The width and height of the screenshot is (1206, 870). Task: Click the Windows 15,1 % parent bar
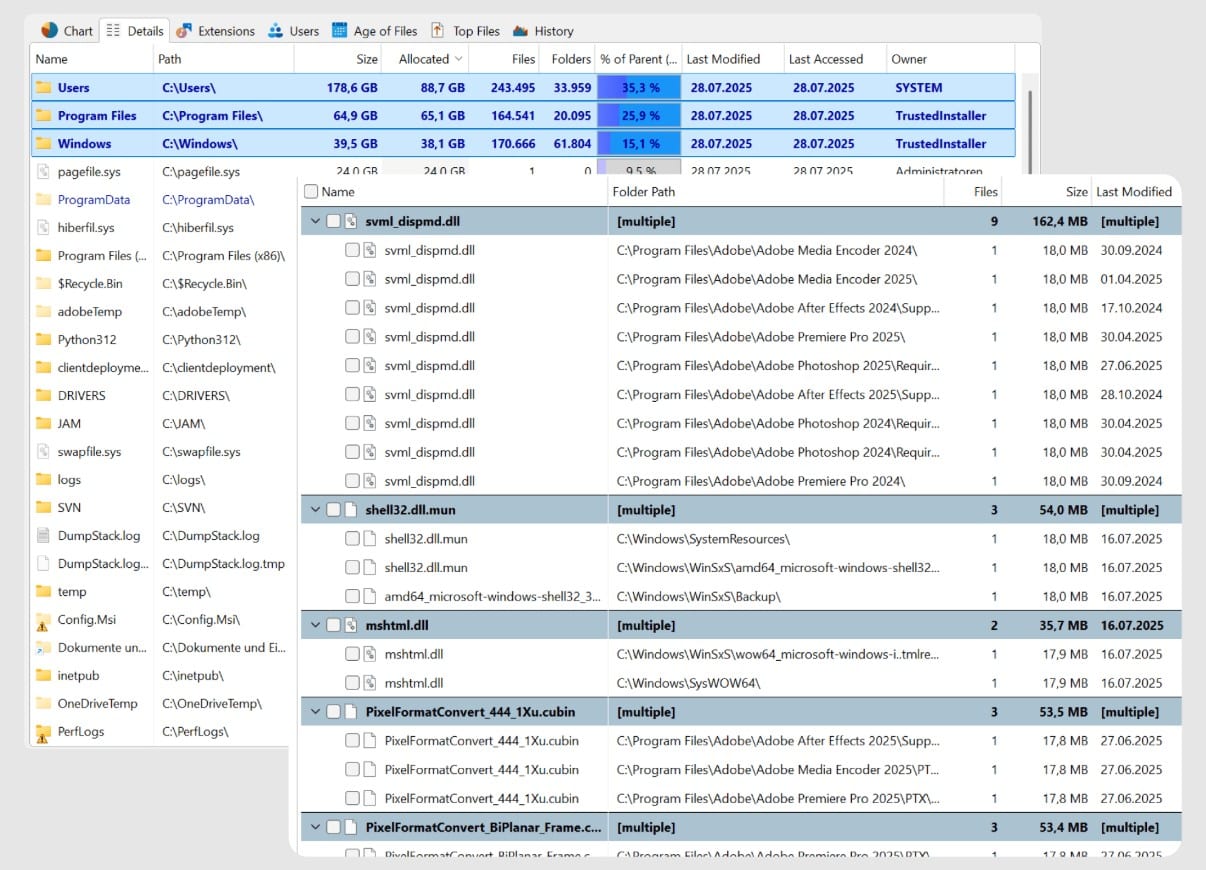(x=639, y=143)
